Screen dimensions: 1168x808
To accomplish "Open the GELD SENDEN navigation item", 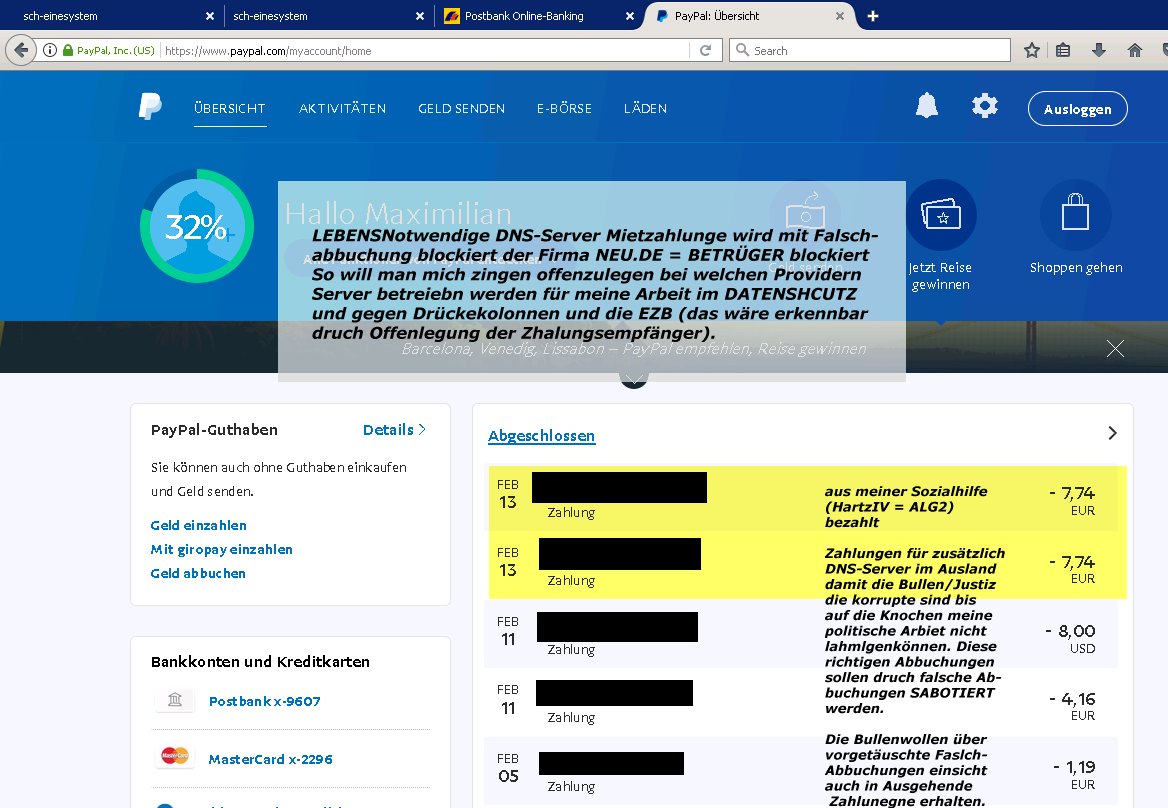I will [x=461, y=109].
